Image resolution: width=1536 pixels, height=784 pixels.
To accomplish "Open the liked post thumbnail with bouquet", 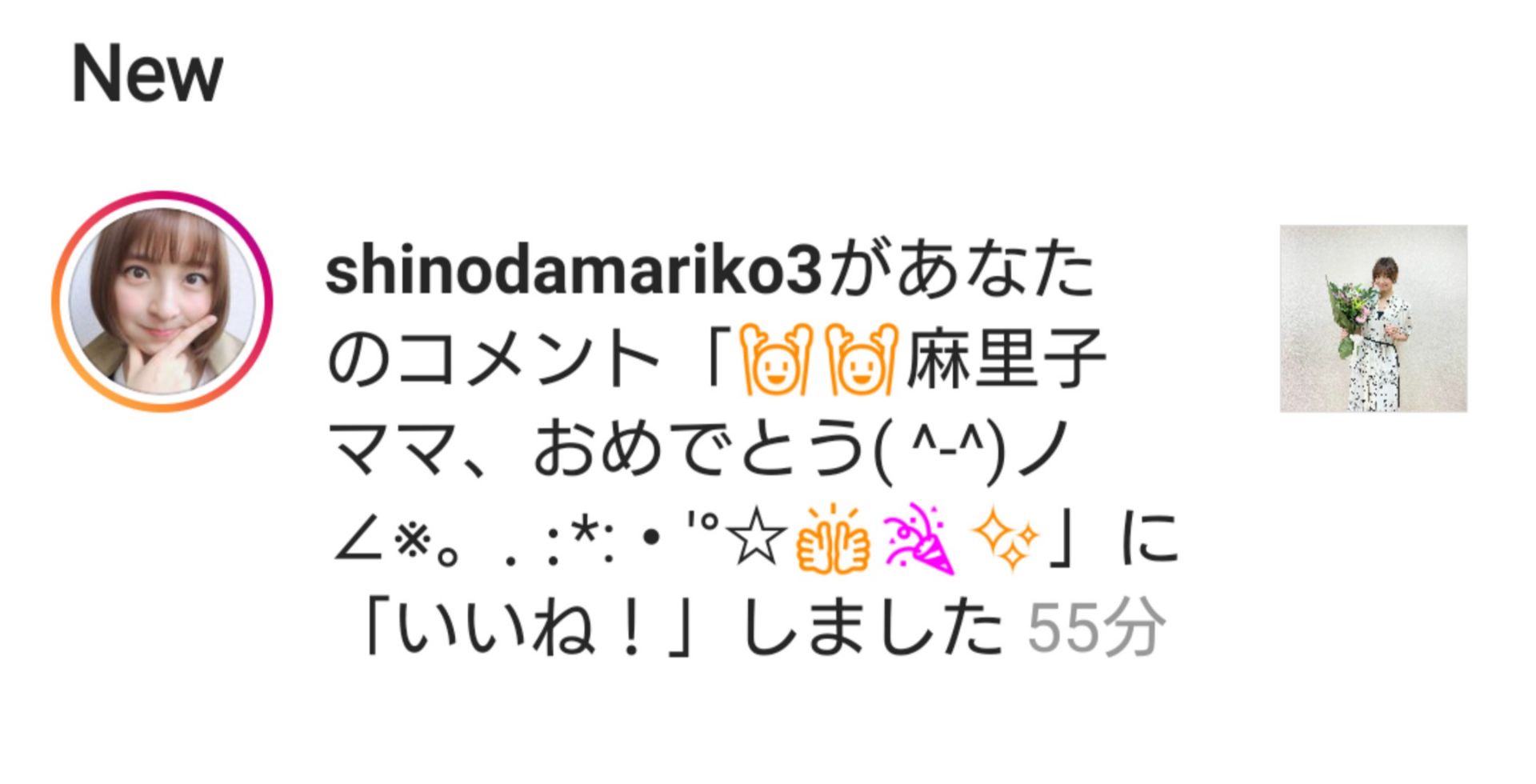I will 1373,318.
